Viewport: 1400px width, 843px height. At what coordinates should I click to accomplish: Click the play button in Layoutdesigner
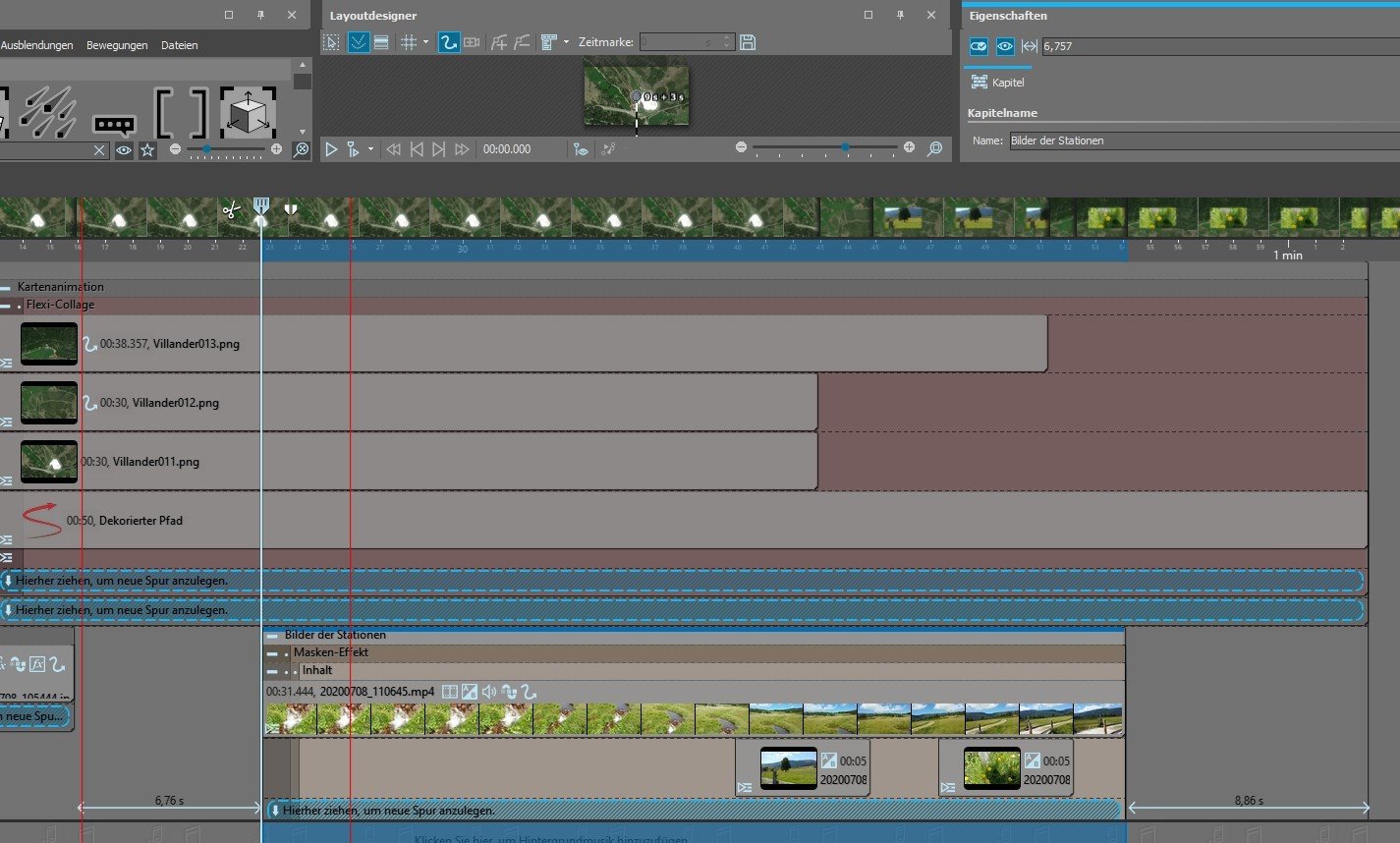[x=331, y=149]
